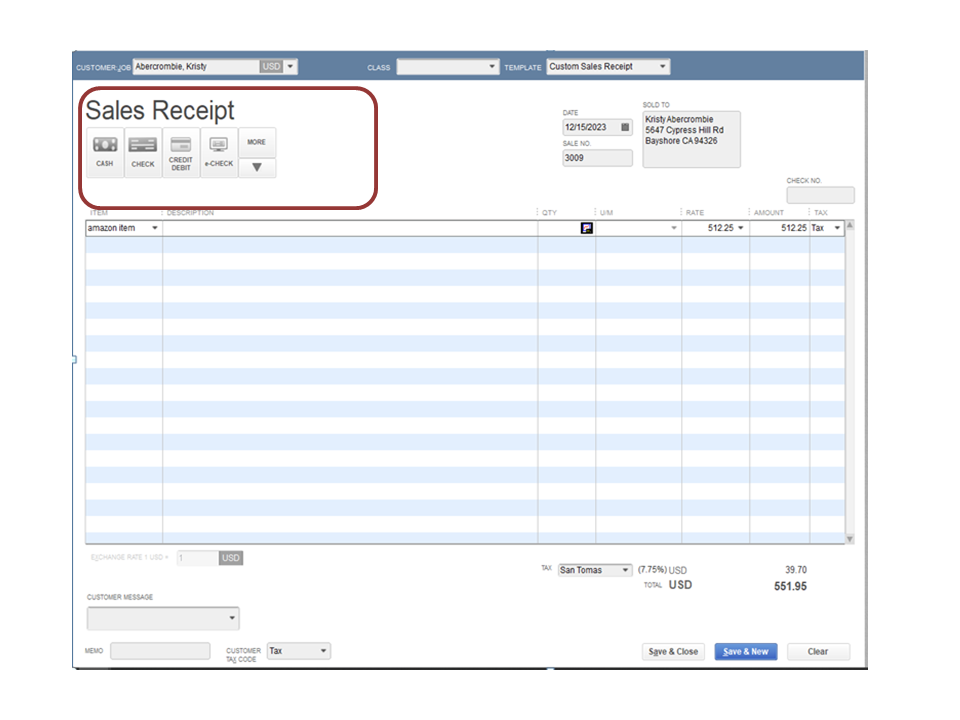Click the scroll up arrow of item table
Viewport: 960px width, 720px height.
[850, 225]
